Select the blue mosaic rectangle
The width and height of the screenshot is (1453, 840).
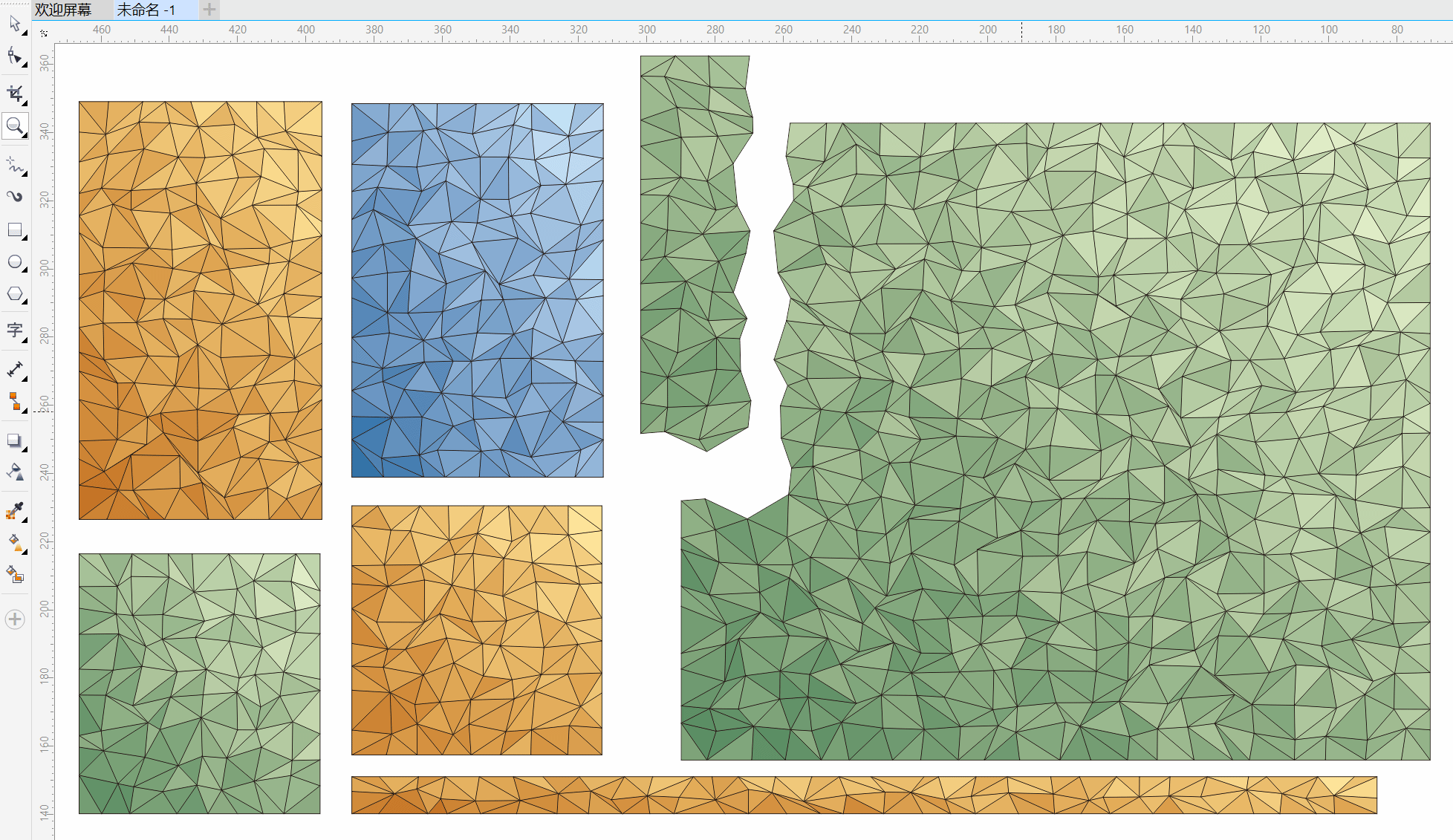point(478,290)
